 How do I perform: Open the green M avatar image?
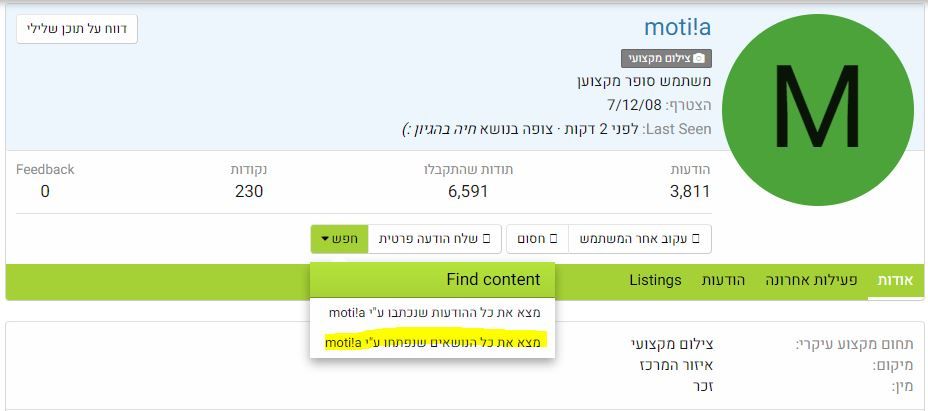[817, 111]
